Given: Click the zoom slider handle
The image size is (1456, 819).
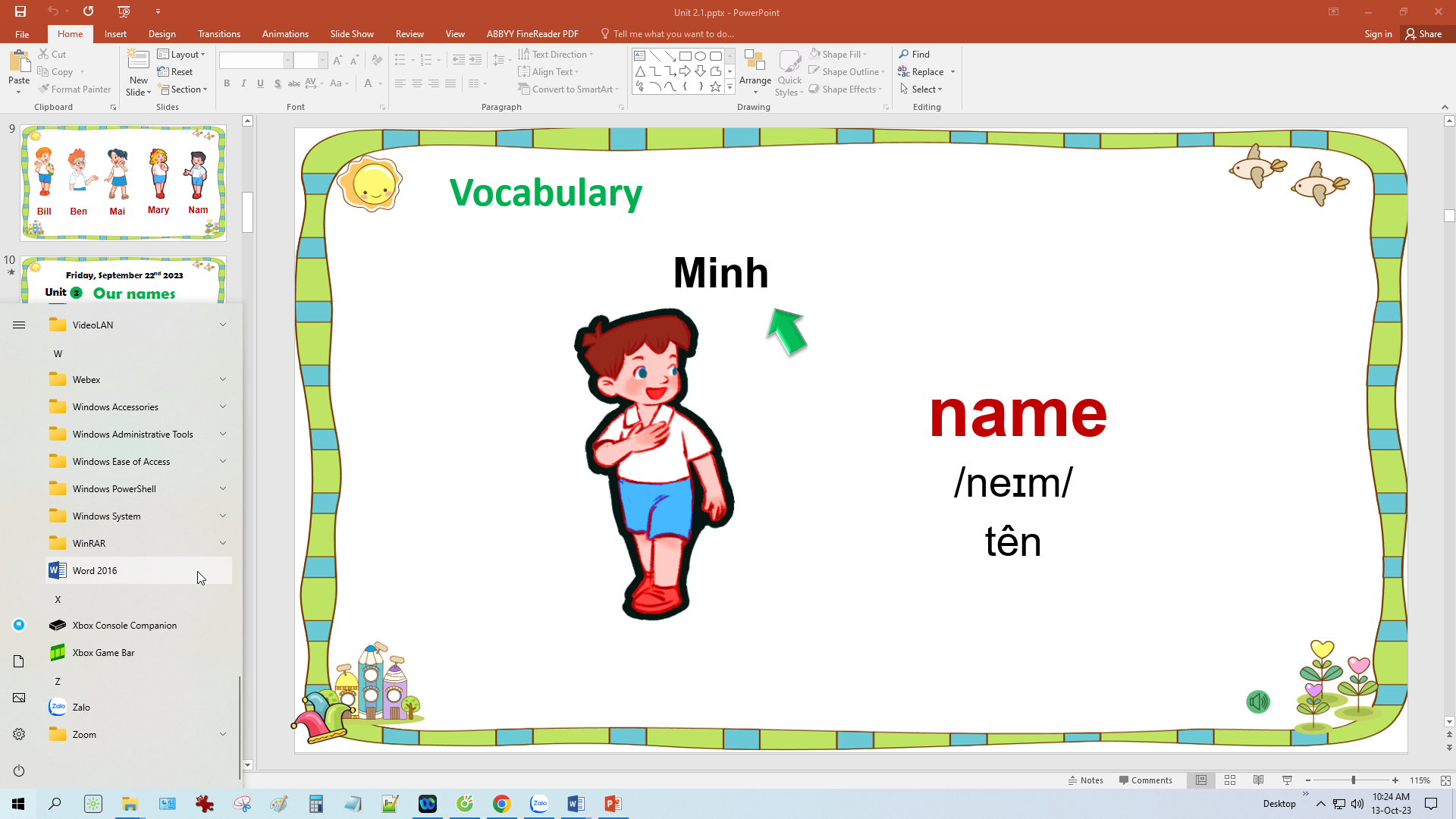Looking at the screenshot, I should [x=1353, y=780].
